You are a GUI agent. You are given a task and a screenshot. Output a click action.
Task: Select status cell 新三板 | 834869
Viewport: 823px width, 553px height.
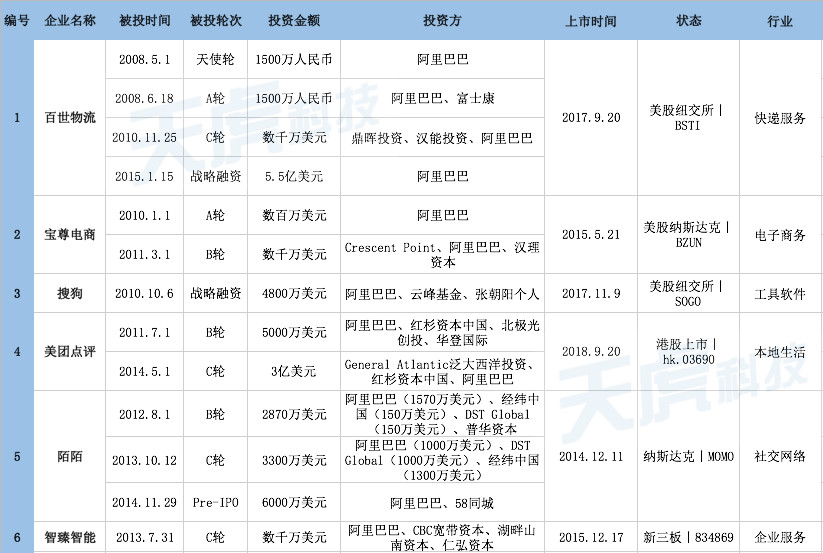tap(689, 537)
